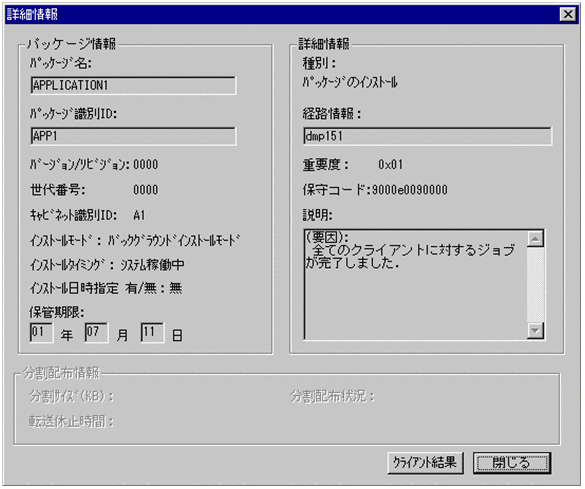Click the クライアント結果 button
Screen dimensions: 585x489
[x=425, y=463]
